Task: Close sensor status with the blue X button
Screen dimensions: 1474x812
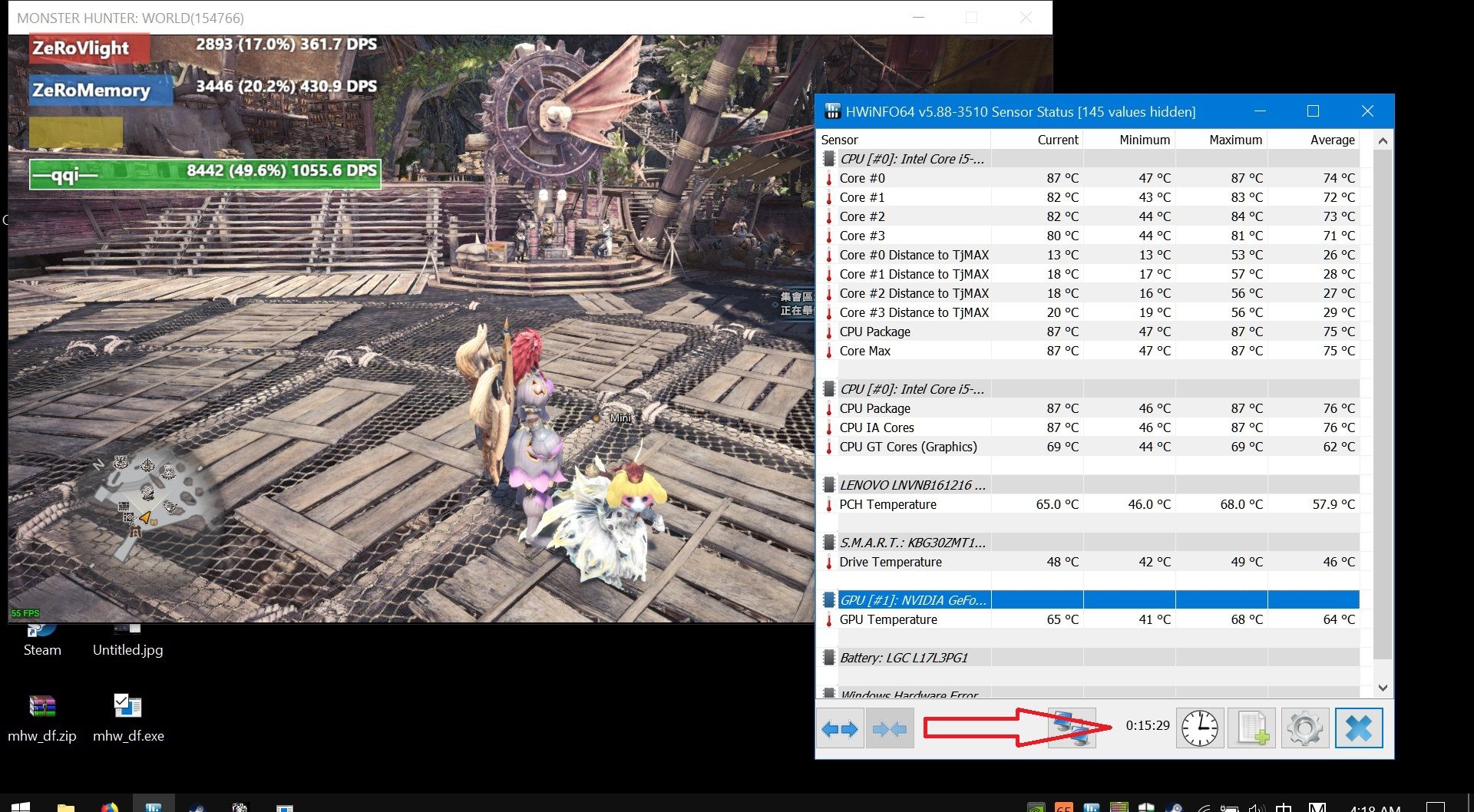Action: point(1359,728)
